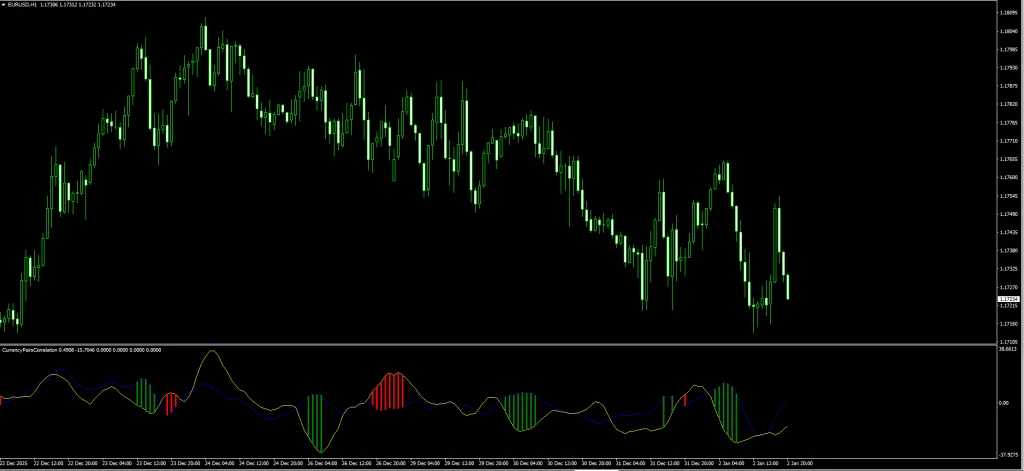Screen dimensions: 1024x471
Task: Click the 29 Dec 12:00 time label
Action: click(x=460, y=463)
